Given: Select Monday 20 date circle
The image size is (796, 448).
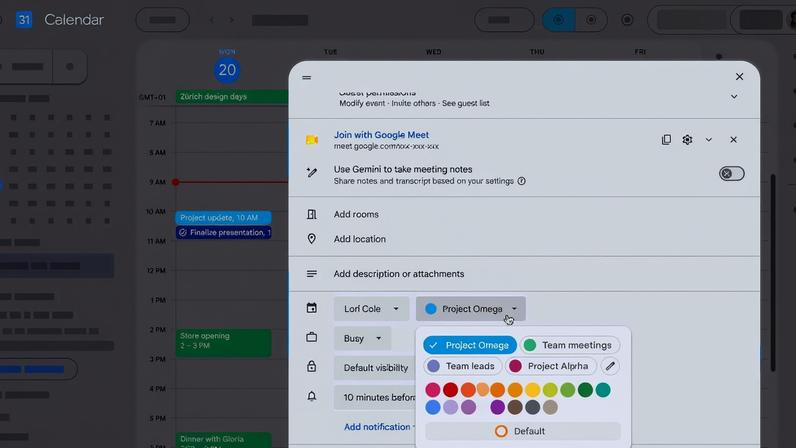Looking at the screenshot, I should [227, 70].
